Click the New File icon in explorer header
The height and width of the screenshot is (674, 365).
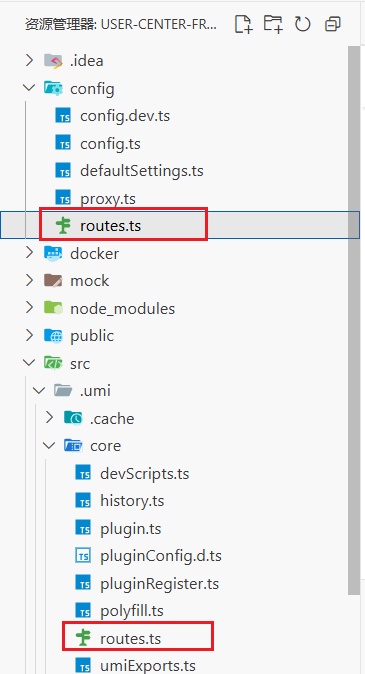[x=243, y=24]
